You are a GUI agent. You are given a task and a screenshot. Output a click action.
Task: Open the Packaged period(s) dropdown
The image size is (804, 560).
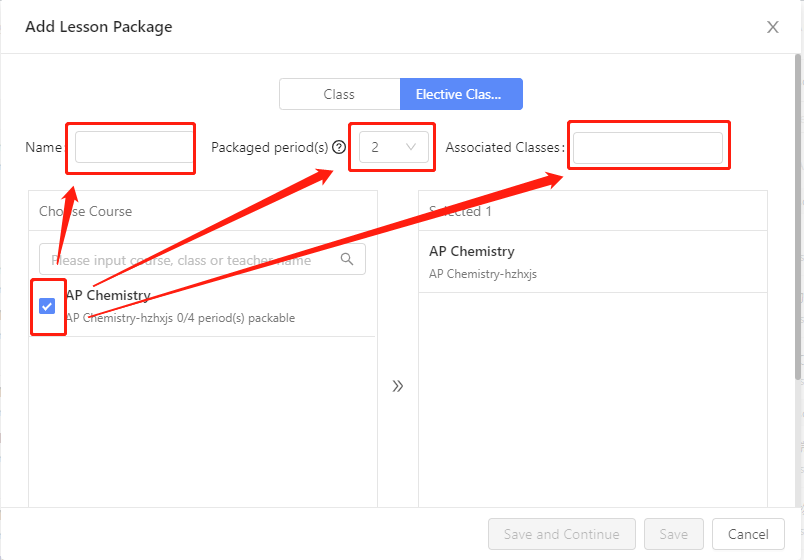tap(394, 147)
